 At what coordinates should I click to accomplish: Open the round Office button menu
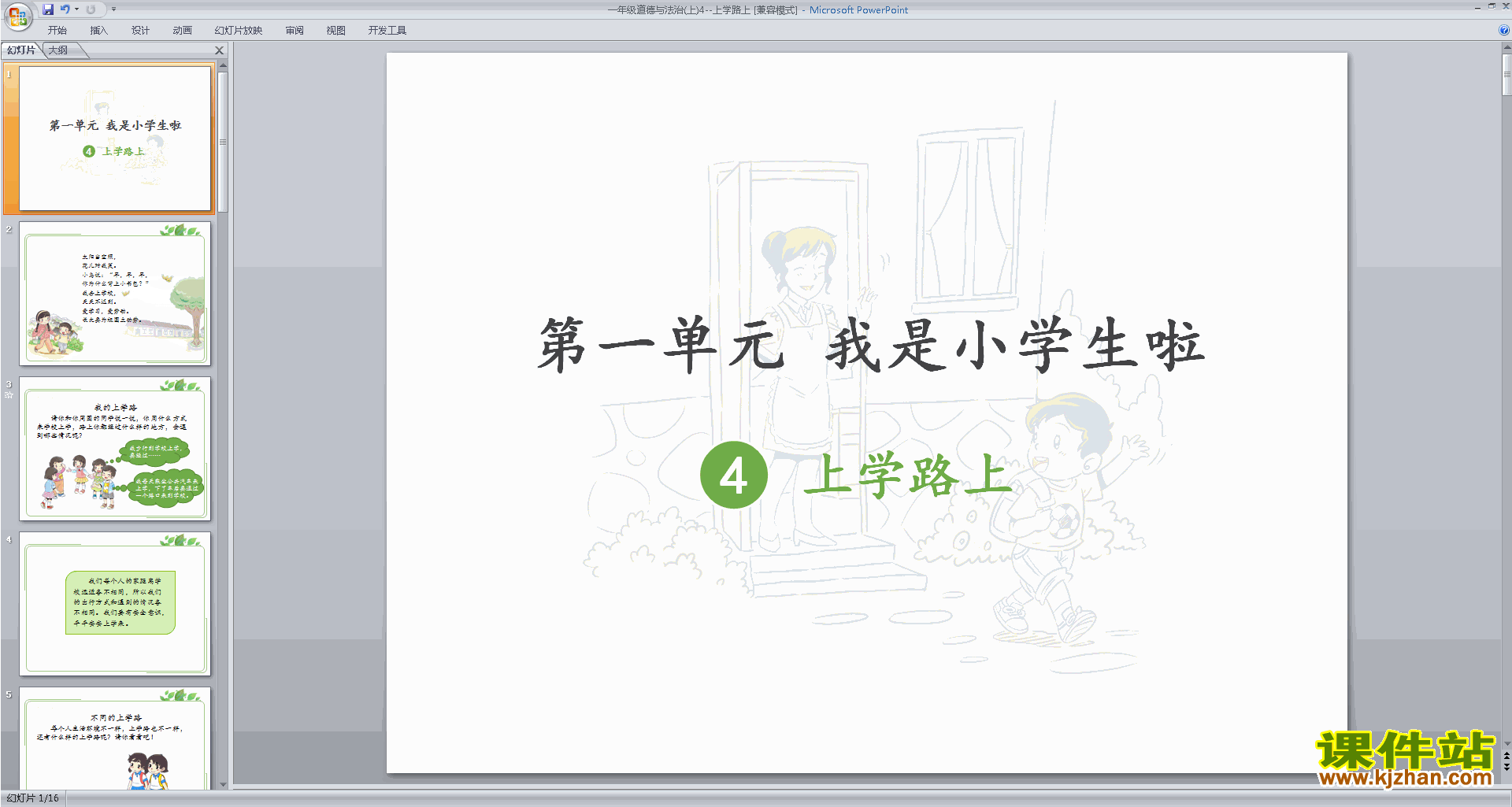17,17
